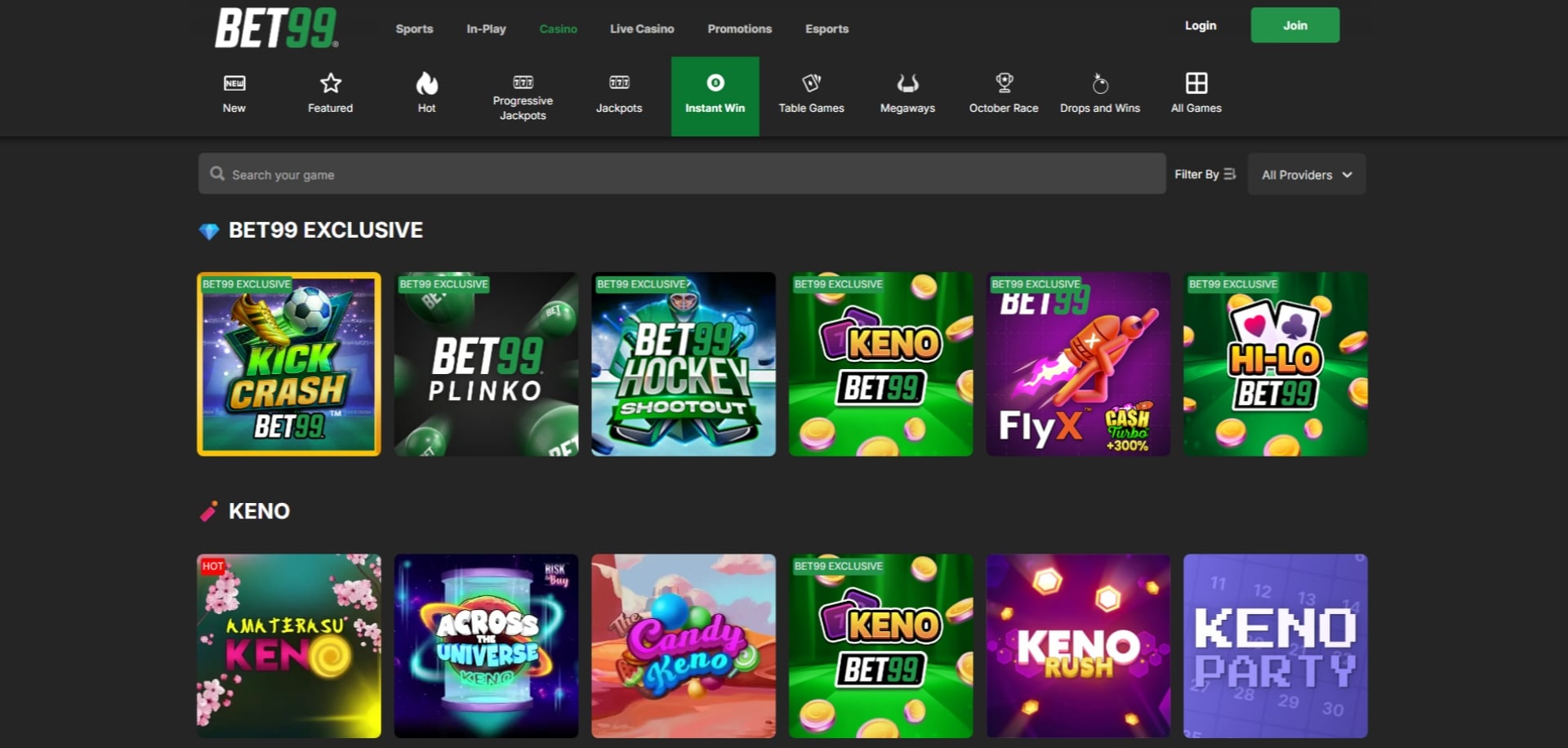Open the Table Games cards icon
This screenshot has height=748, width=1568.
811,83
